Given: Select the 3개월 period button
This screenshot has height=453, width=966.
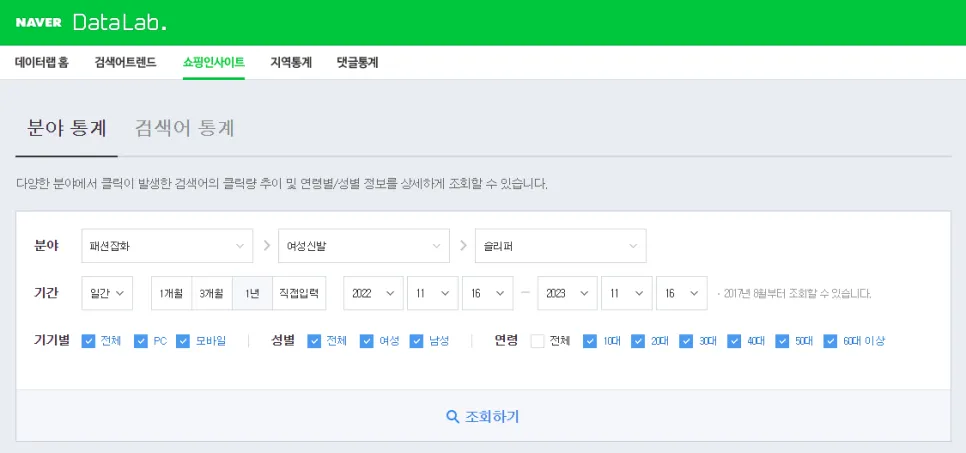Looking at the screenshot, I should (x=212, y=293).
